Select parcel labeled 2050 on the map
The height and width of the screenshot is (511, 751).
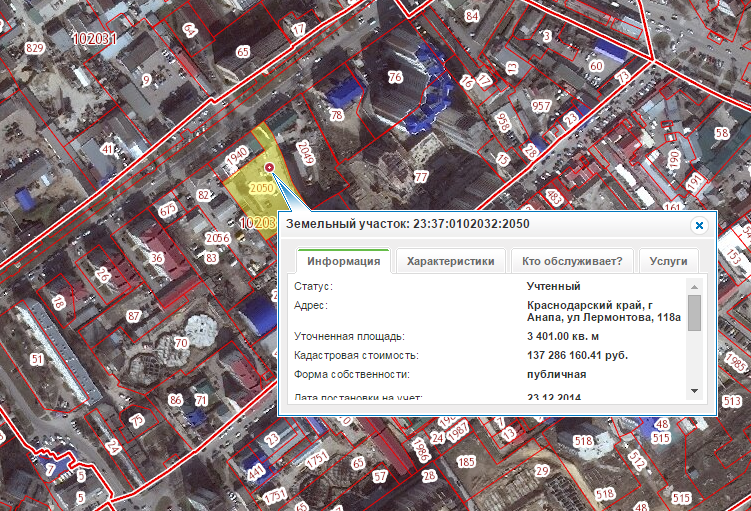click(x=260, y=187)
